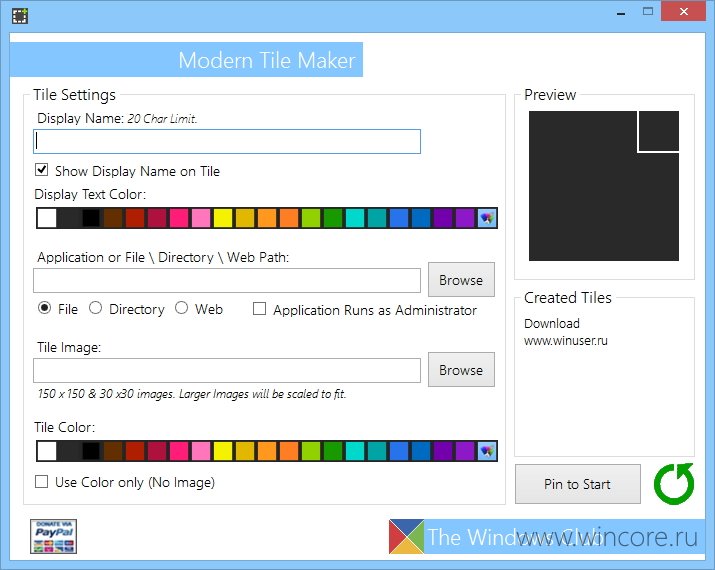This screenshot has height=570, width=715.
Task: Click the Pin to Start button
Action: pyautogui.click(x=578, y=484)
